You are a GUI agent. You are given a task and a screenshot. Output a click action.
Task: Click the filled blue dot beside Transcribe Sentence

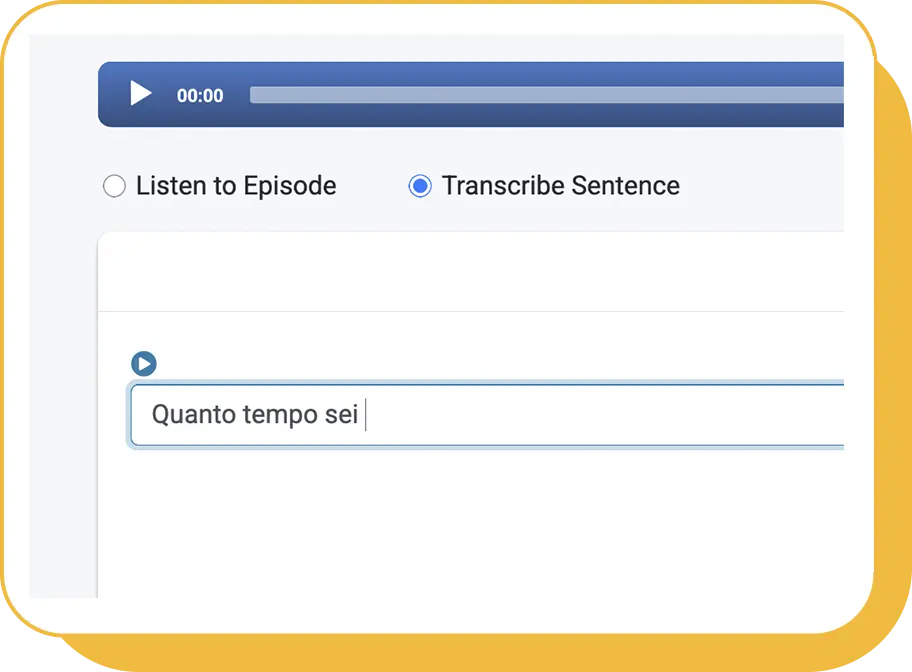click(420, 186)
